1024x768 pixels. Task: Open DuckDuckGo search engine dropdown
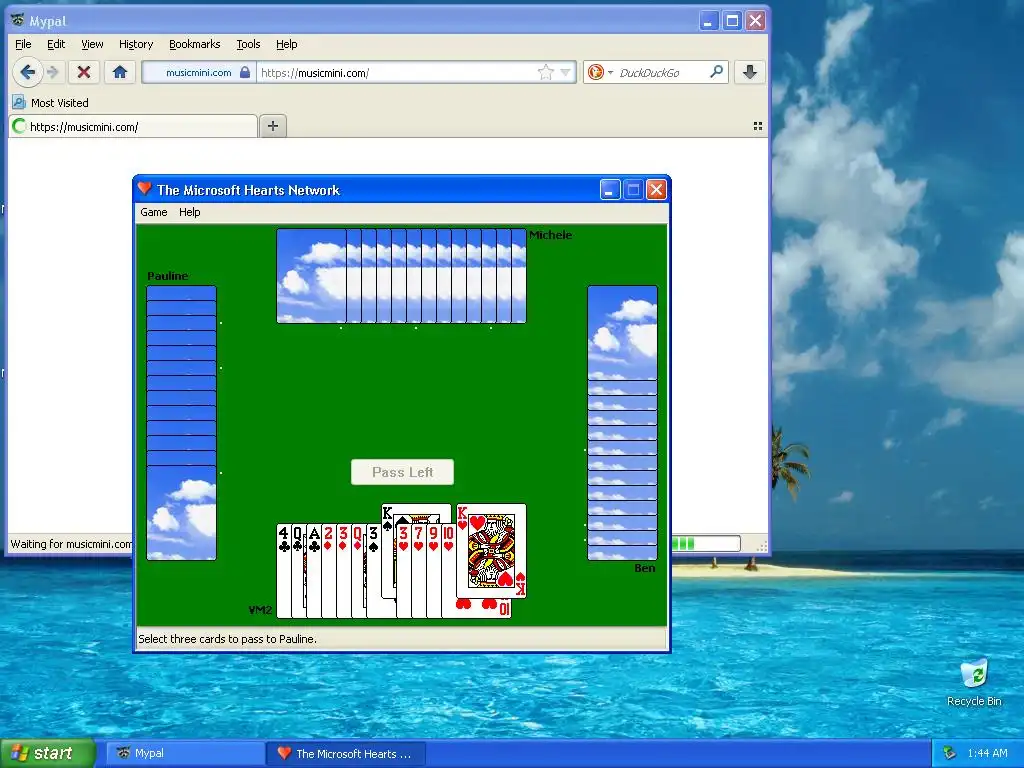[610, 72]
